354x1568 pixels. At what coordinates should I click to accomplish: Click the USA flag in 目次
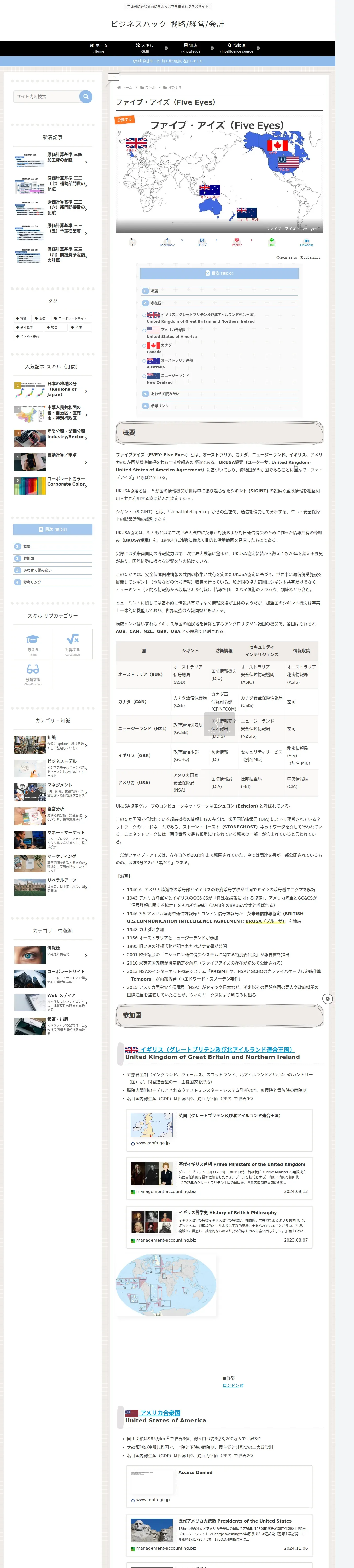point(153,330)
